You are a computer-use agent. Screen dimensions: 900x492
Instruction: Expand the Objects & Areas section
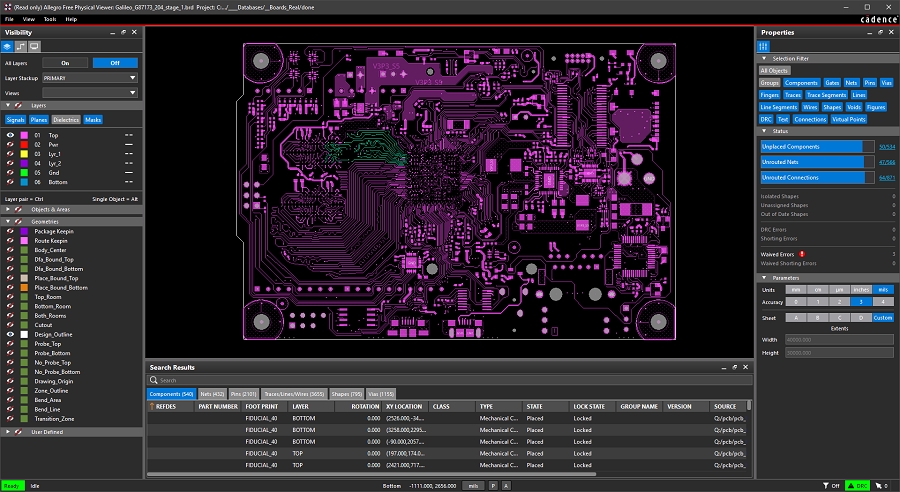pos(8,208)
